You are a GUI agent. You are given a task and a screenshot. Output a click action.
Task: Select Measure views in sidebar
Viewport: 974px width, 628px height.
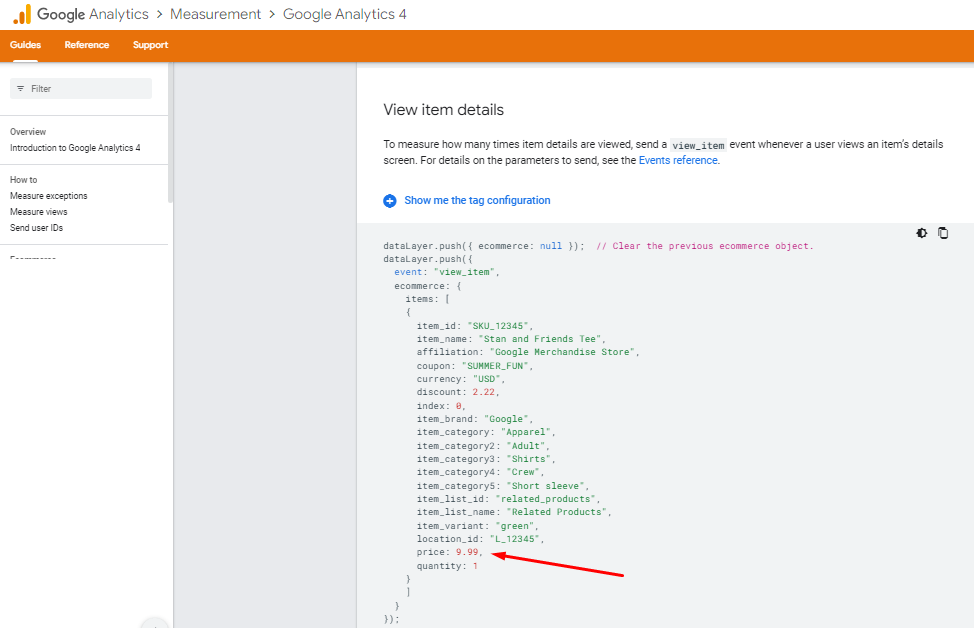tap(39, 212)
